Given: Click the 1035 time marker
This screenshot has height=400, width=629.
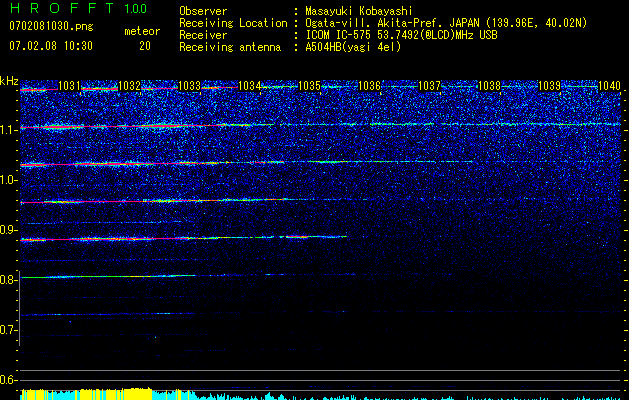Looking at the screenshot, I should coord(310,86).
